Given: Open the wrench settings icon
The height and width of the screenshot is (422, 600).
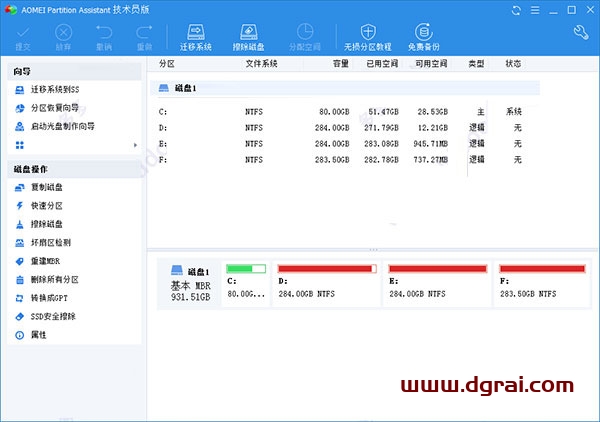Looking at the screenshot, I should pyautogui.click(x=580, y=33).
